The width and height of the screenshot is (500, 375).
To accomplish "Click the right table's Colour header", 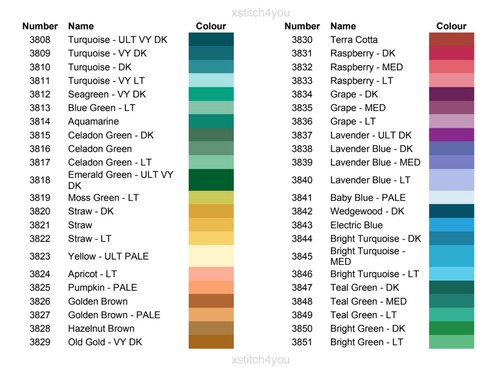I will click(x=451, y=26).
